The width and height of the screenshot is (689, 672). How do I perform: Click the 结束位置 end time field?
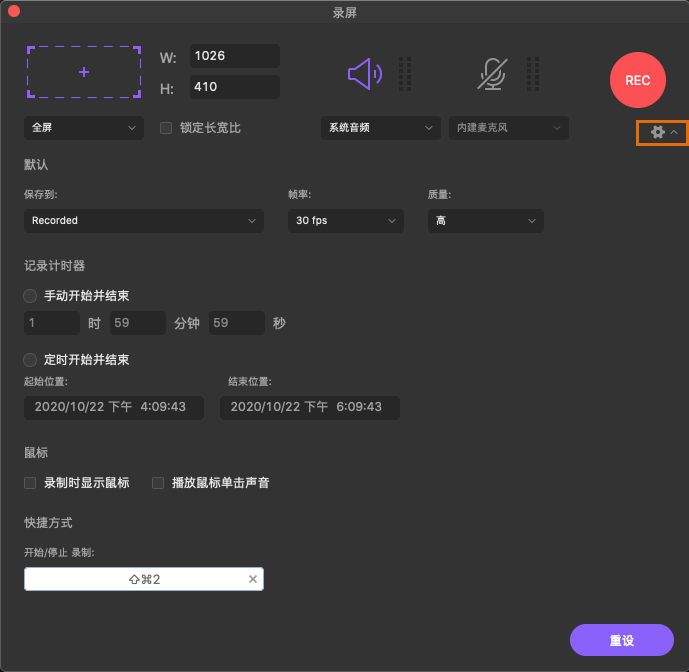(310, 407)
